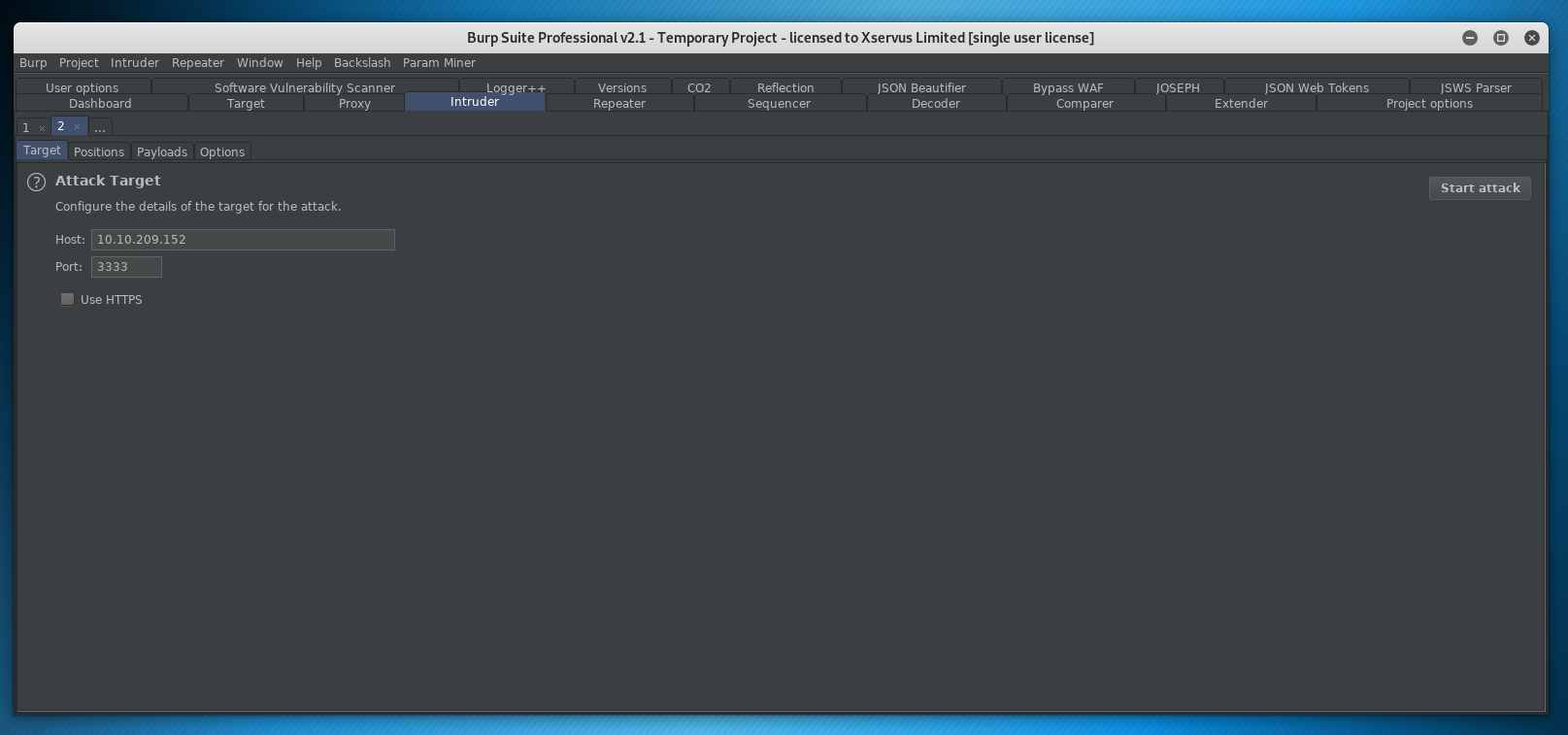Click the Attack Target help icon
The width and height of the screenshot is (1568, 735).
(x=36, y=182)
